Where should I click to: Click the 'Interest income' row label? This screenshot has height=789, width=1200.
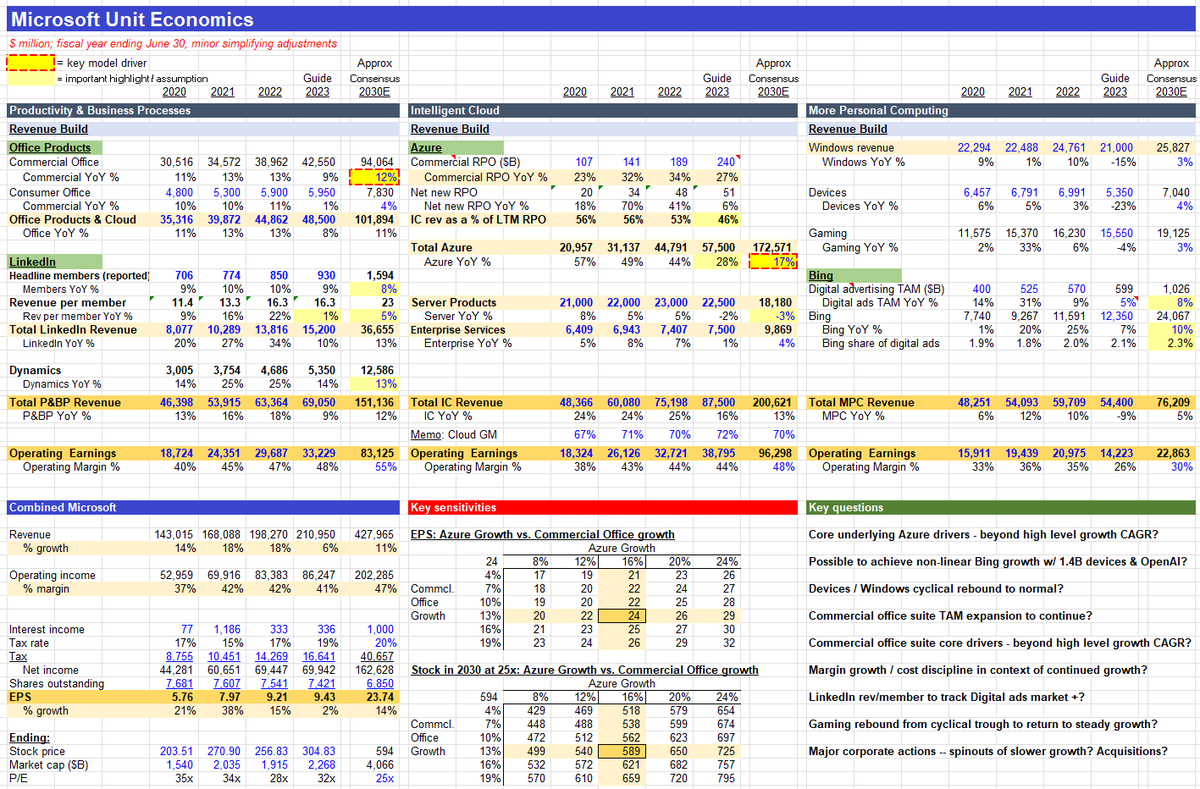pos(47,629)
